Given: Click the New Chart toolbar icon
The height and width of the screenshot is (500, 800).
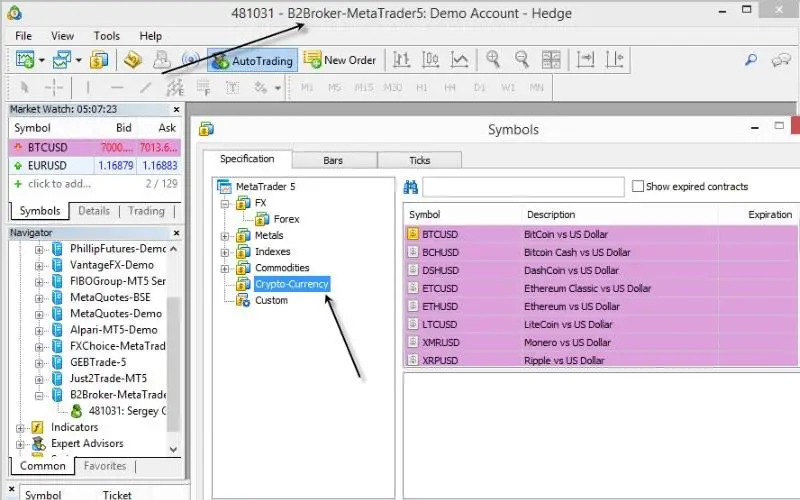Looking at the screenshot, I should point(24,60).
